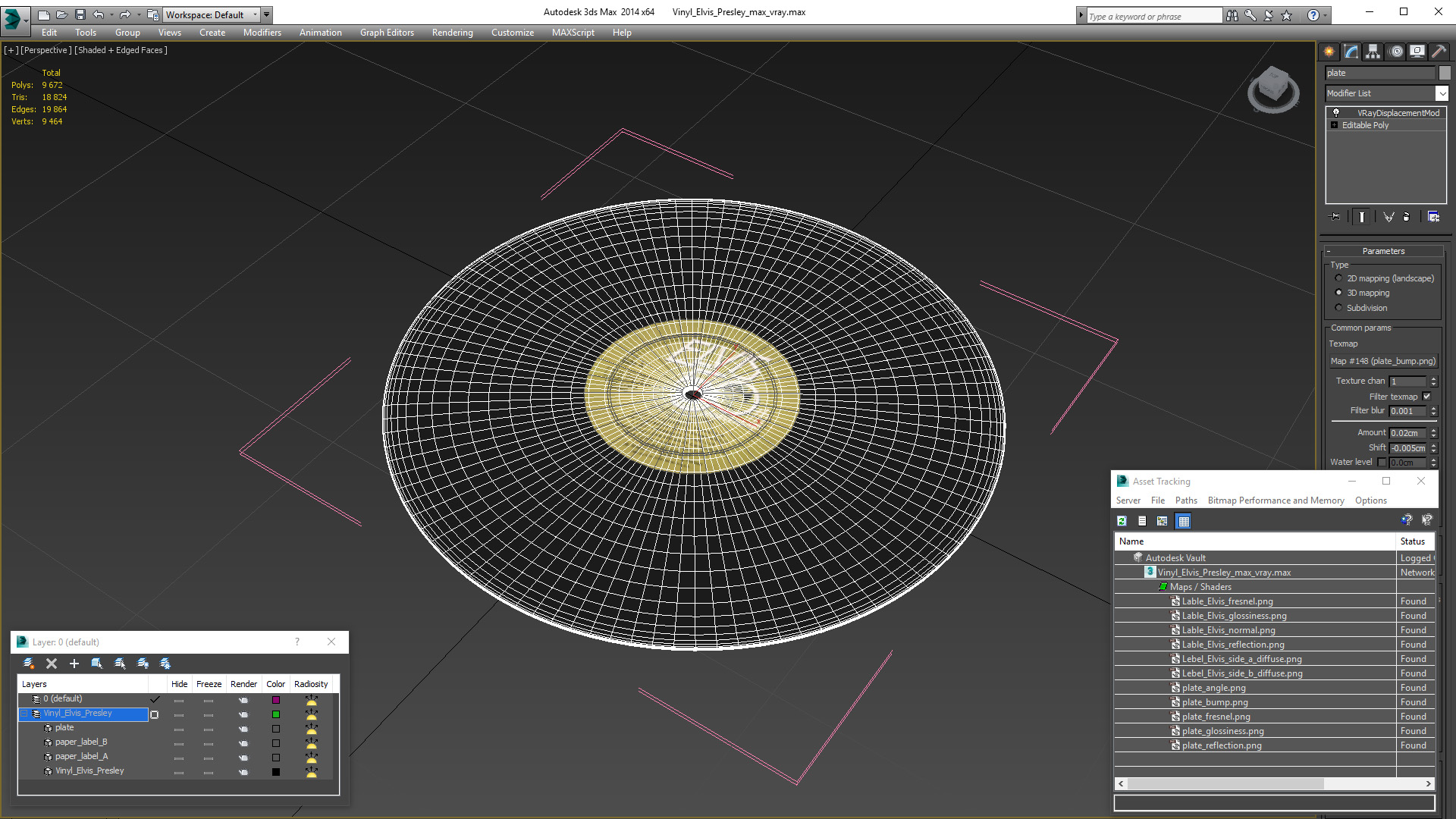Add selected objects to highlighted layer
Viewport: 1456px width, 819px height.
(74, 664)
